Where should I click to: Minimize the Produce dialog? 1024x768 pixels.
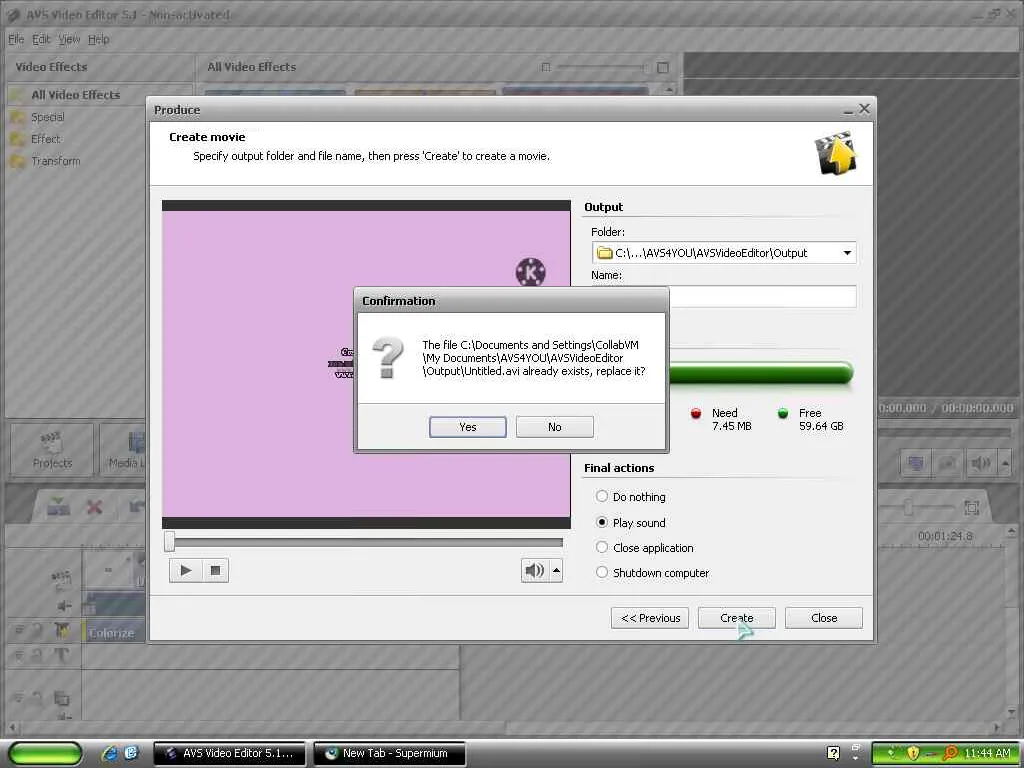(x=848, y=110)
